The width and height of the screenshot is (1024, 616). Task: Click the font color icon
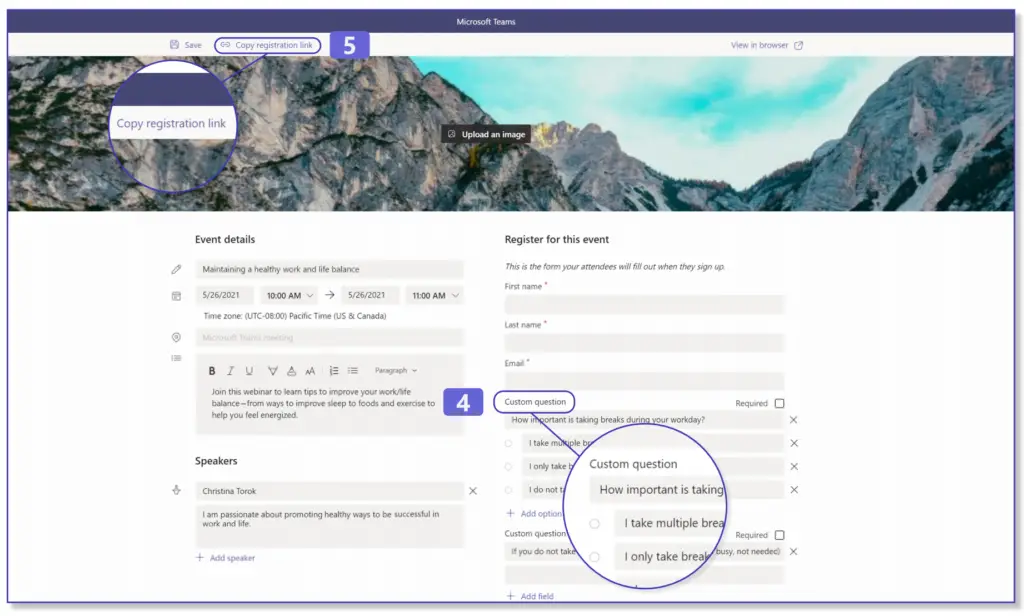click(x=291, y=371)
